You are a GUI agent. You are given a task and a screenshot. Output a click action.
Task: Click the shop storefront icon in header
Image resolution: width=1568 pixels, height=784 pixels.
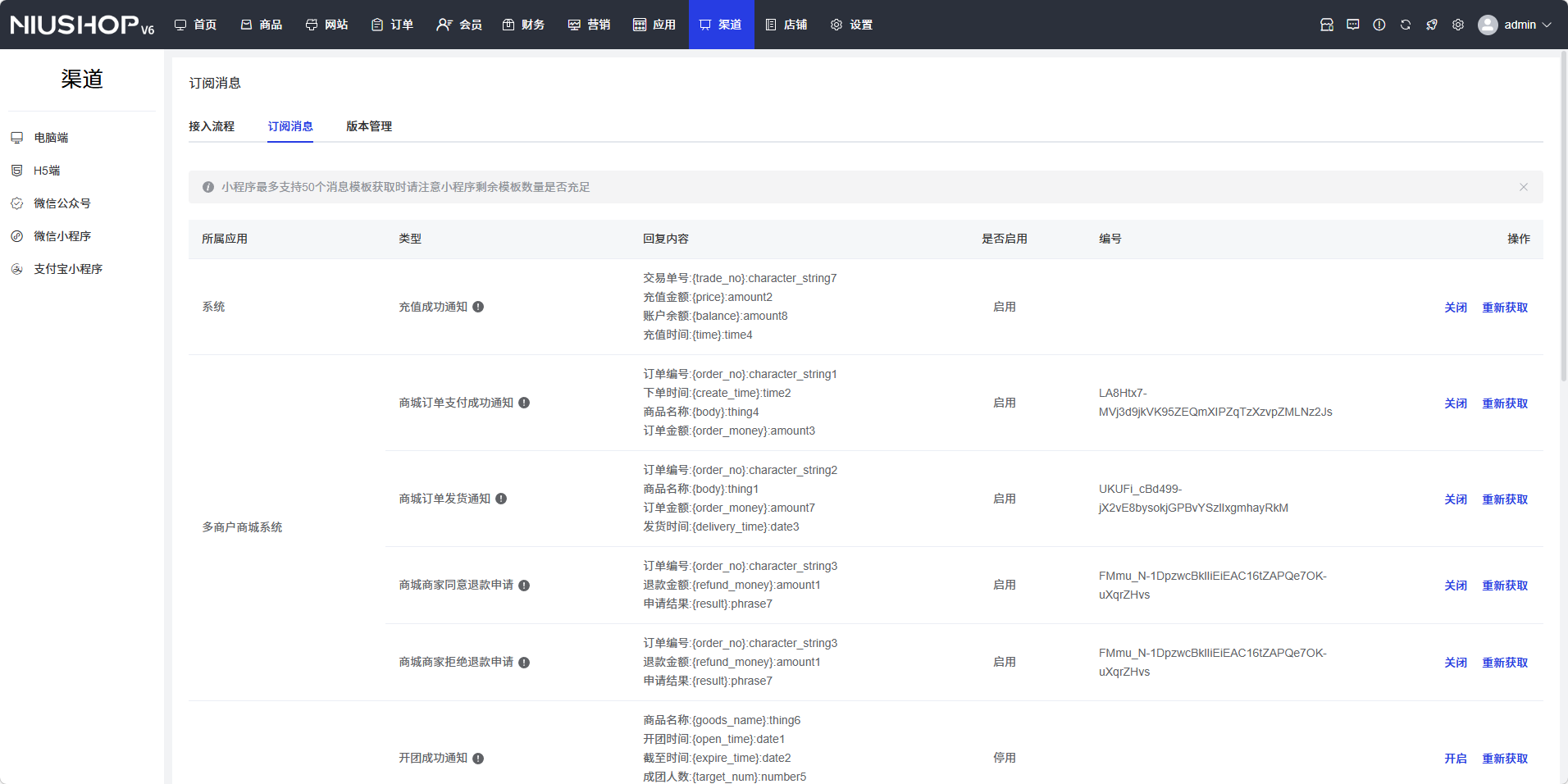pos(1326,25)
